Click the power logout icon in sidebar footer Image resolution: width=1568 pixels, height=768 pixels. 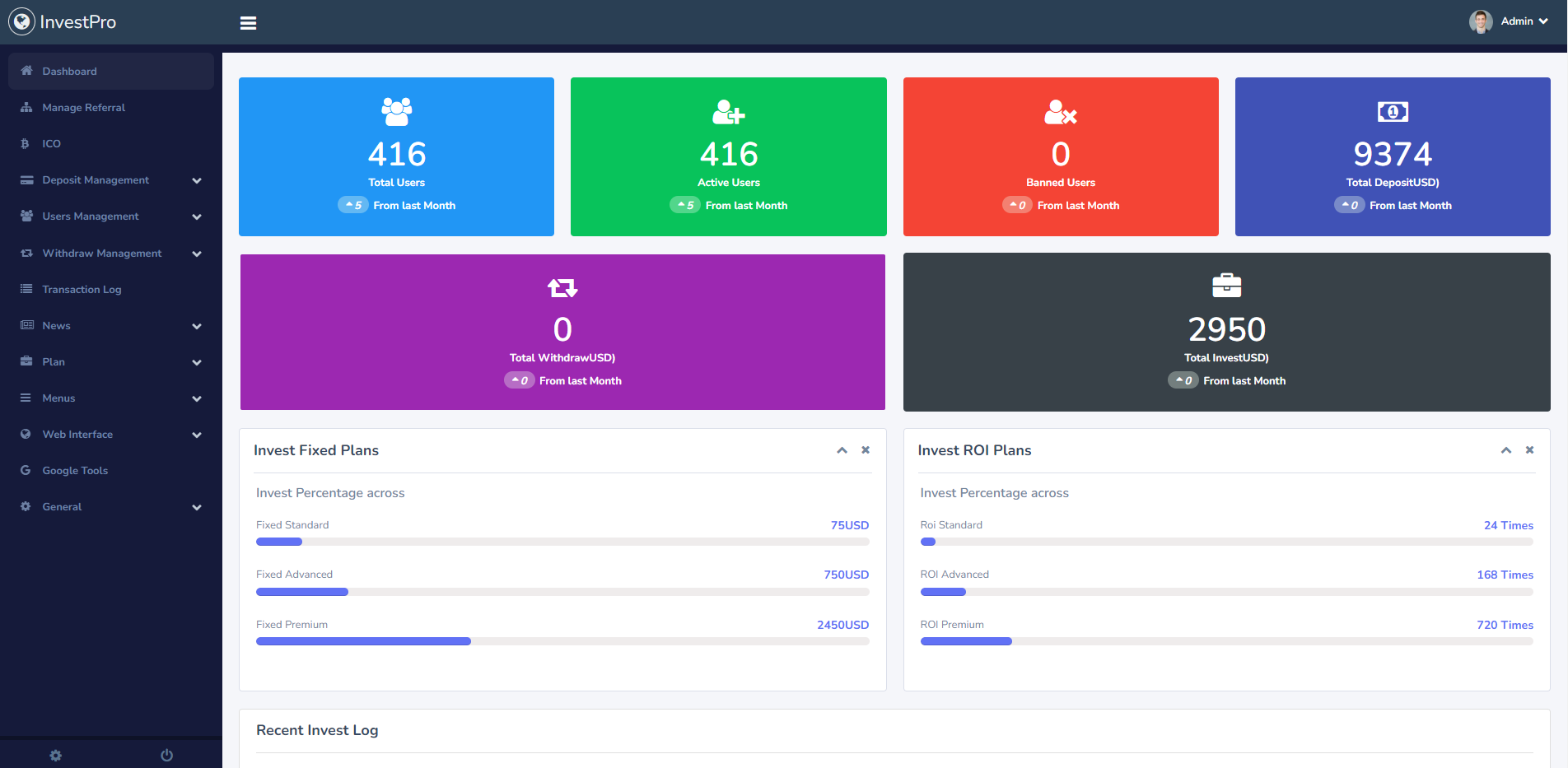[167, 755]
